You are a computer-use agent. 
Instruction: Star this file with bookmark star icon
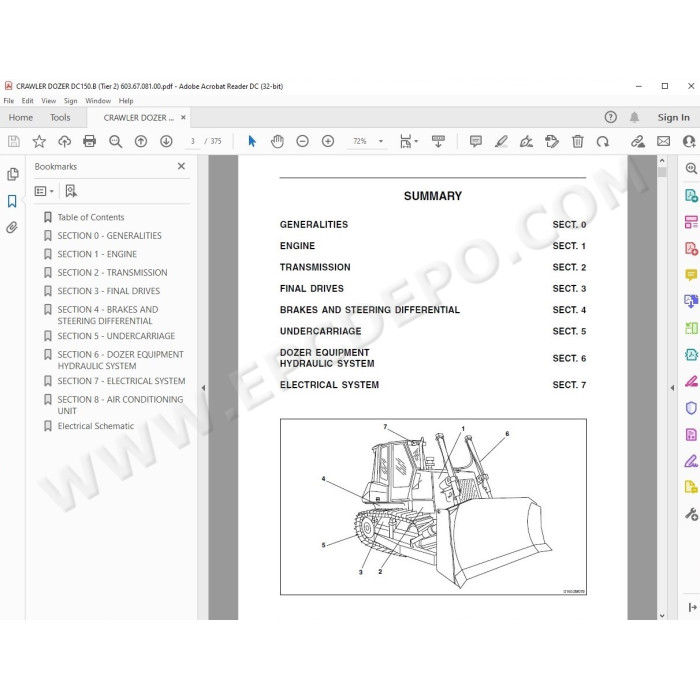pos(39,142)
